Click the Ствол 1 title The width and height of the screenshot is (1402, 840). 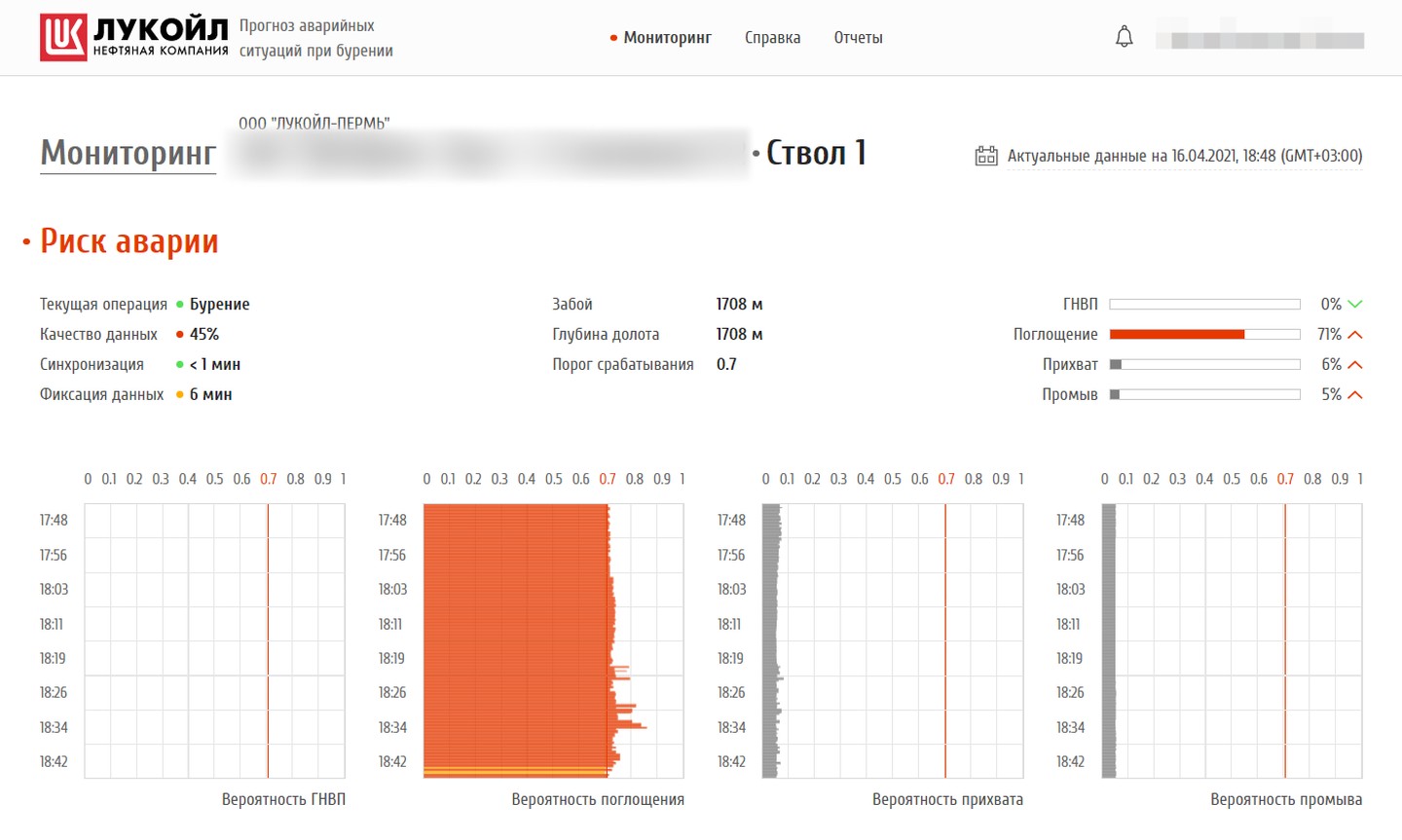[x=816, y=153]
